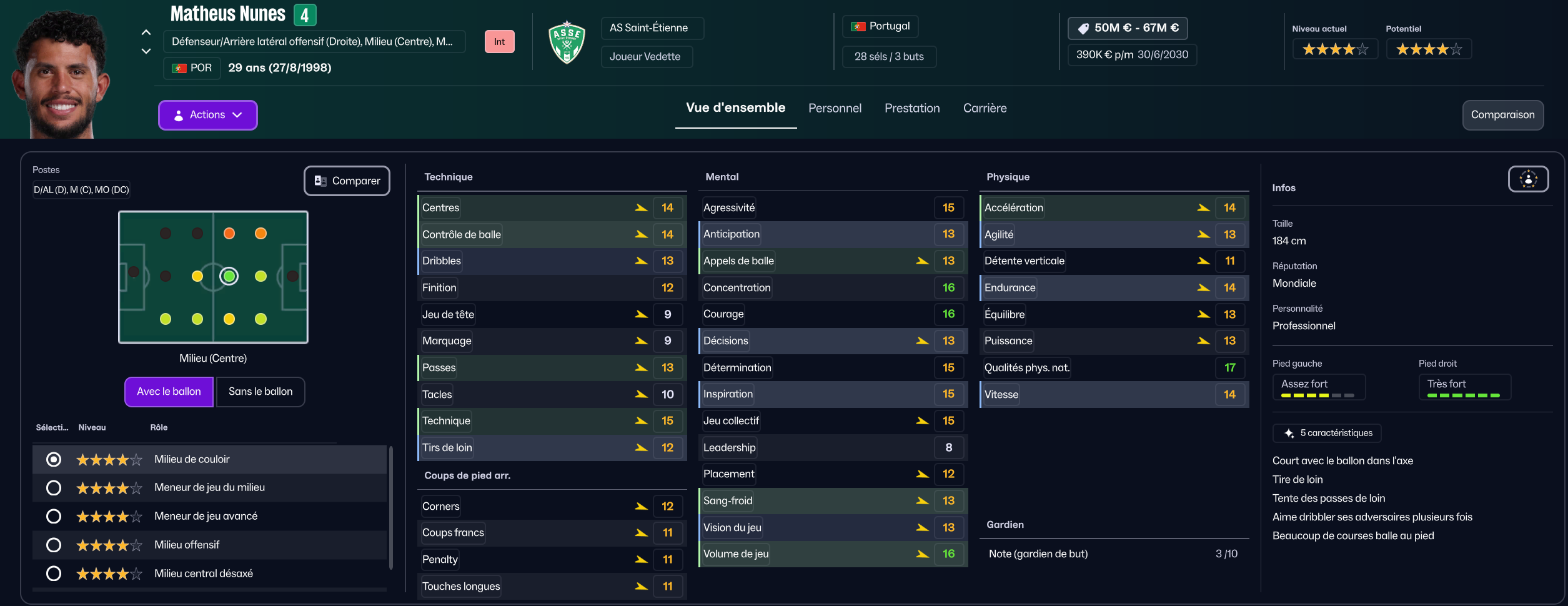Go to previous player with up chevron
Image resolution: width=1568 pixels, height=606 pixels.
click(x=146, y=32)
